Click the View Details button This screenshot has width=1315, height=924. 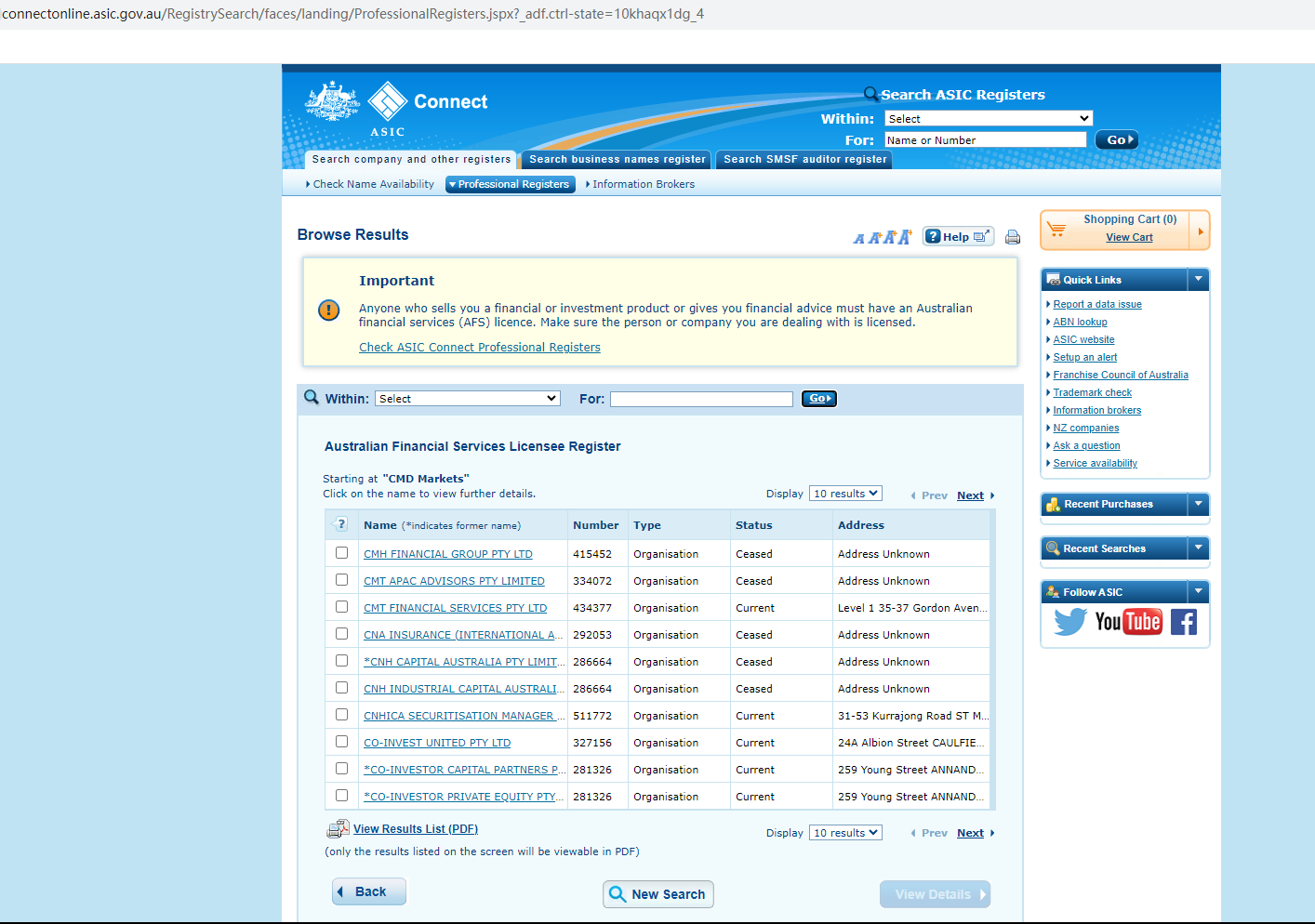935,894
